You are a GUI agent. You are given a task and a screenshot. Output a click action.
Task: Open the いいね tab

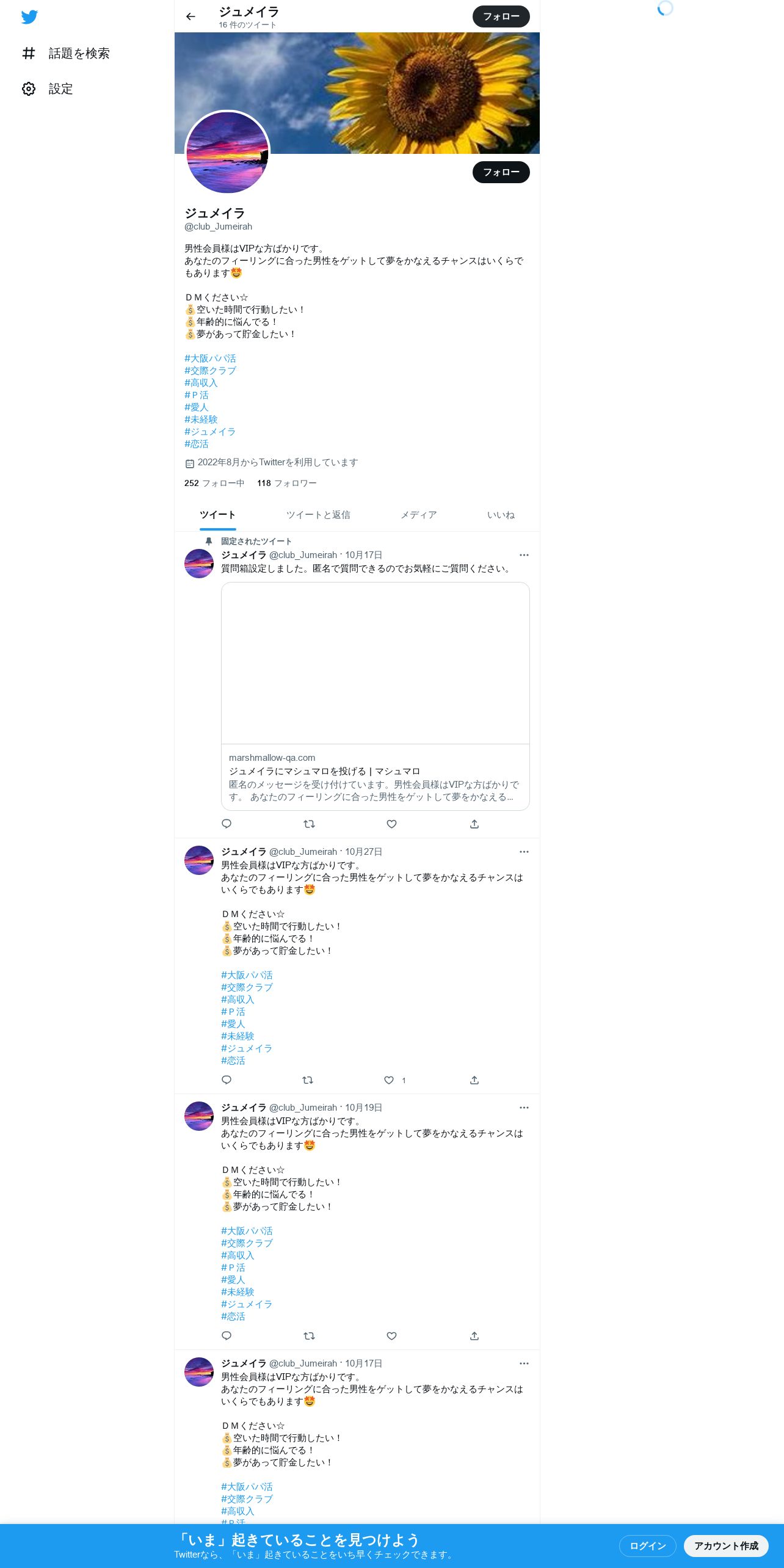click(501, 515)
